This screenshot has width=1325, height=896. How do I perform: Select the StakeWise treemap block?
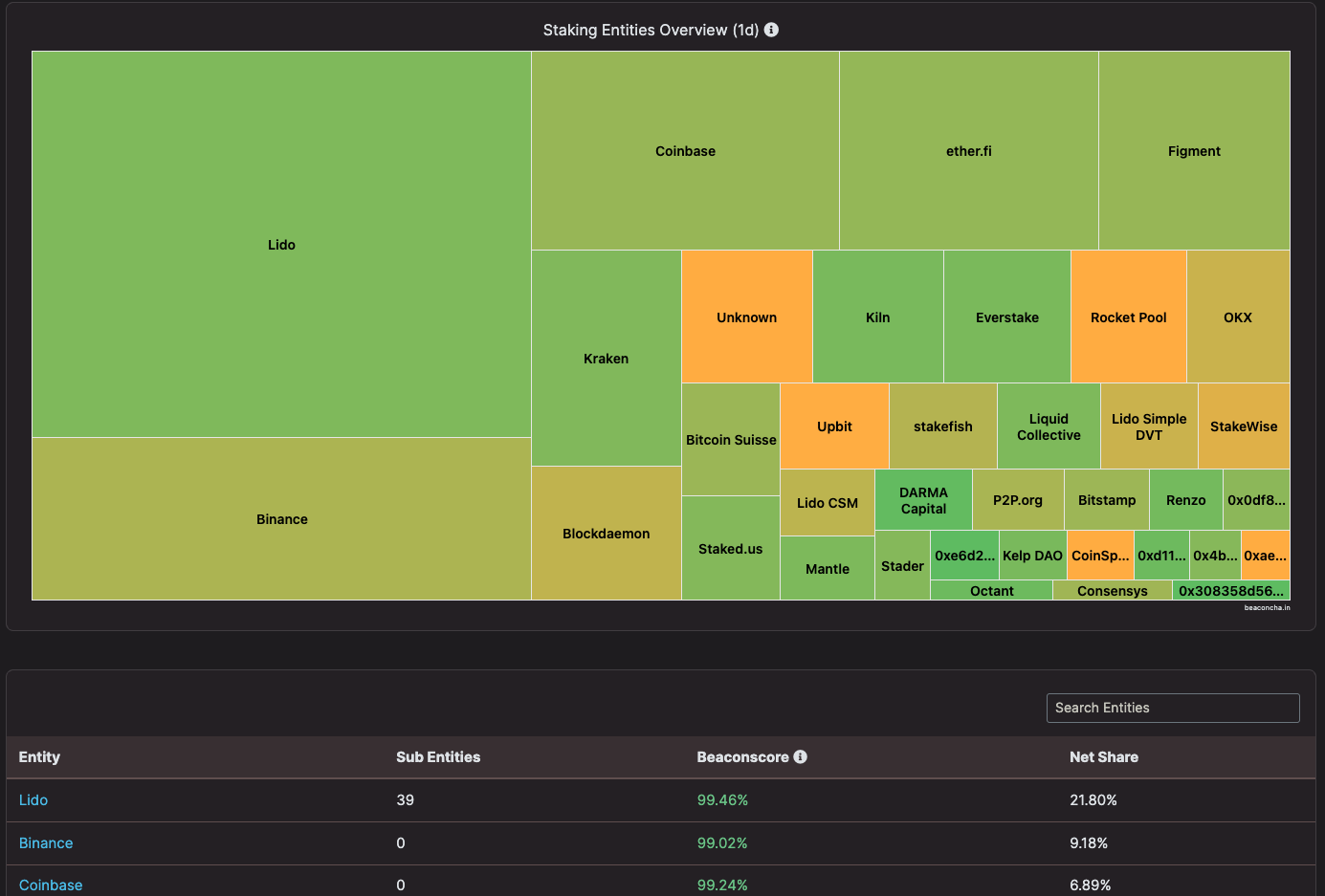[1244, 426]
